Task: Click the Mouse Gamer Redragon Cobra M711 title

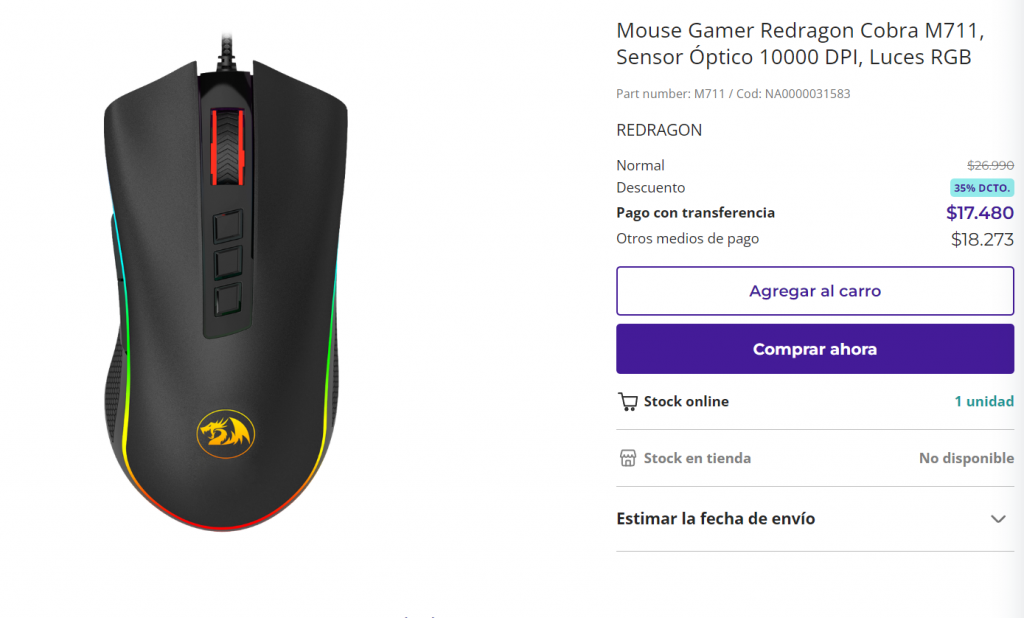Action: 800,44
